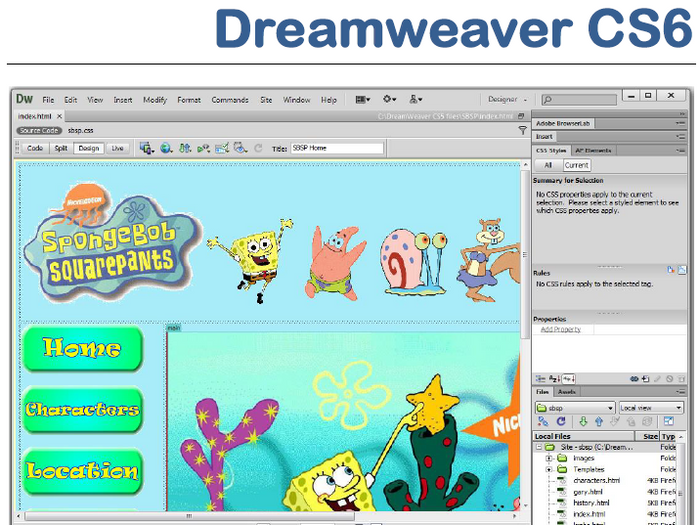
Task: Open the sbsp site dropdown
Action: [x=575, y=408]
